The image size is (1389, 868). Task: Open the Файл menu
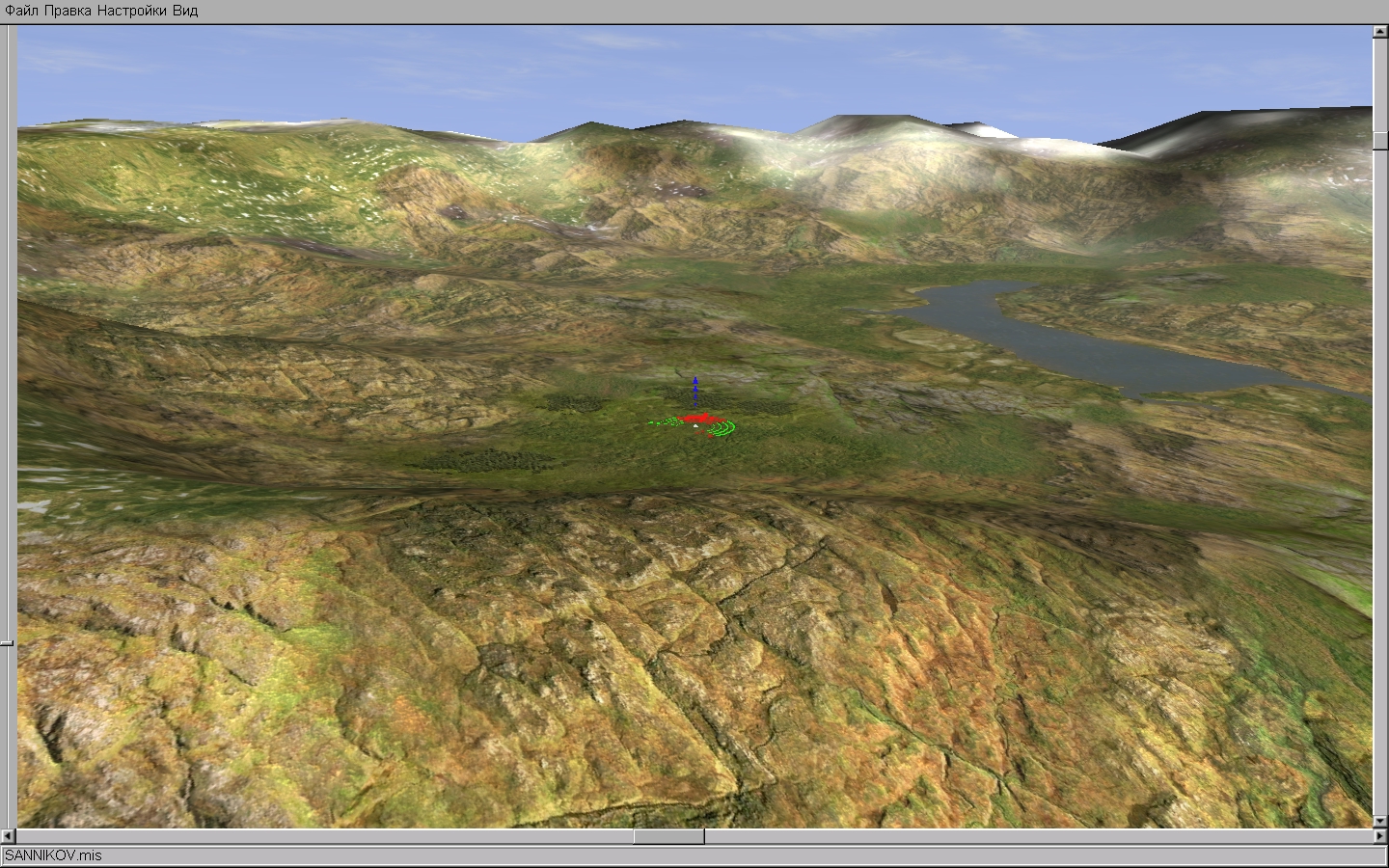click(x=21, y=11)
